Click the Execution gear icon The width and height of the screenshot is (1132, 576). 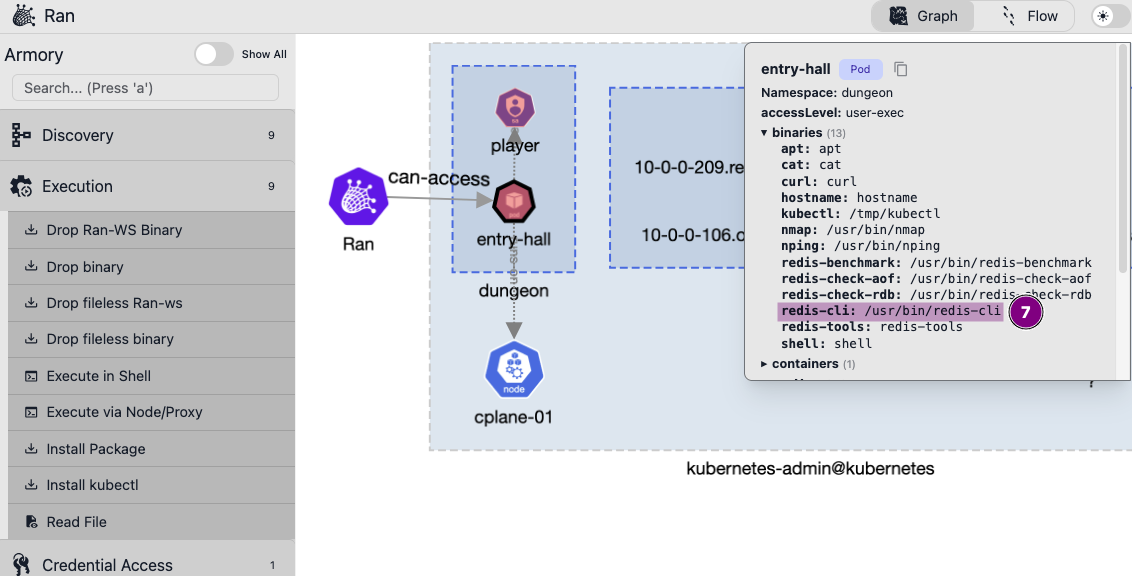pyautogui.click(x=21, y=186)
